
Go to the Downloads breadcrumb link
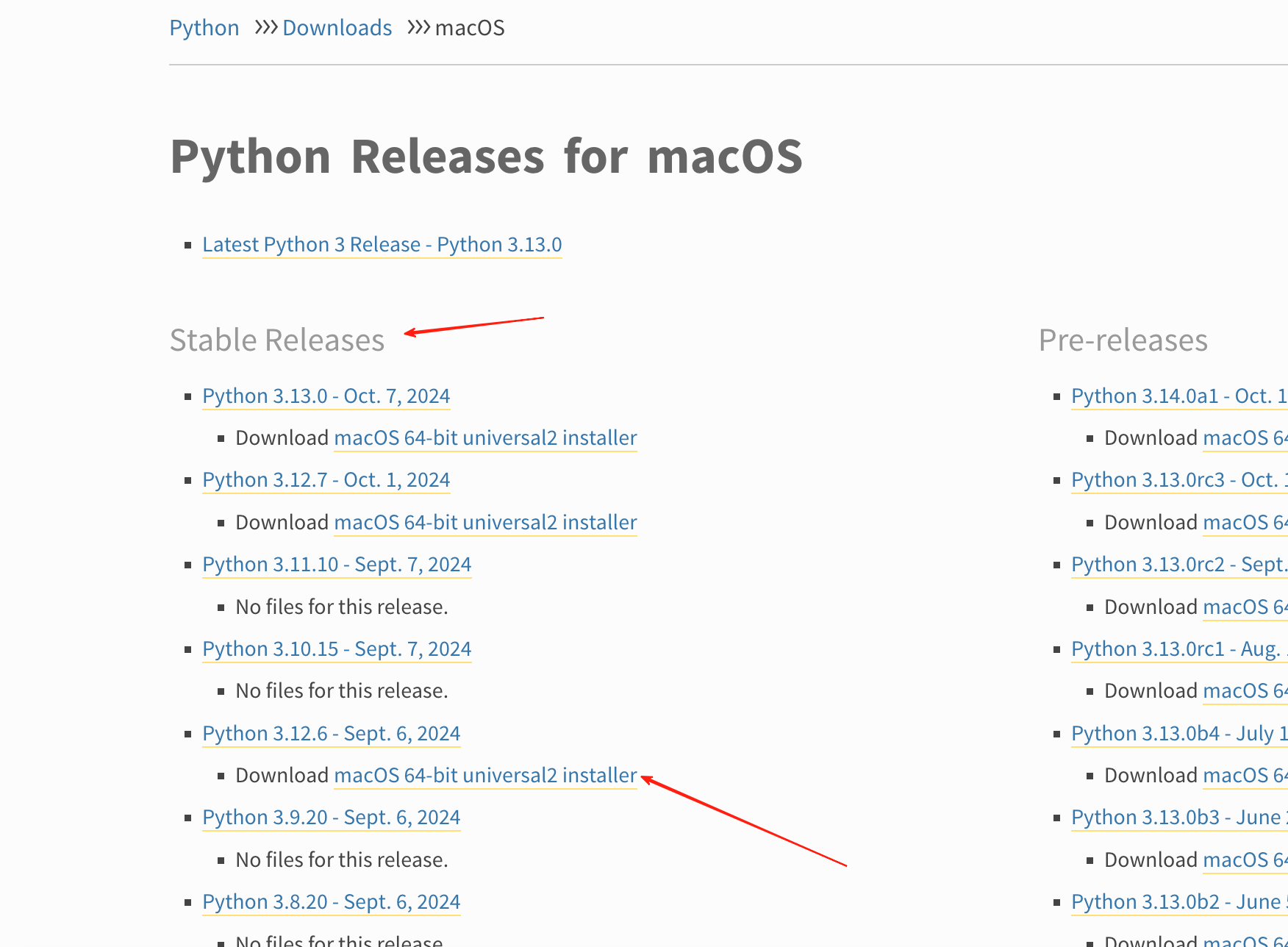coord(337,28)
